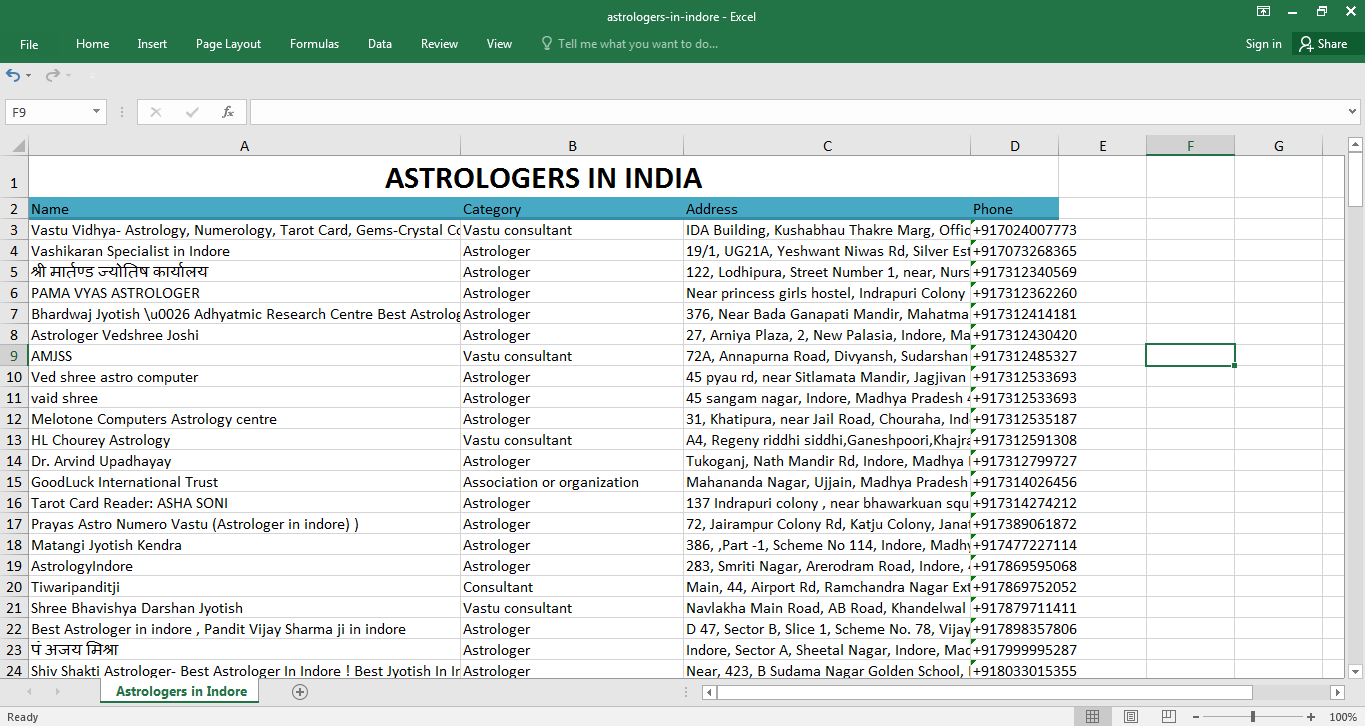Click the Undo icon in quick access toolbar
This screenshot has width=1365, height=726.
tap(13, 75)
